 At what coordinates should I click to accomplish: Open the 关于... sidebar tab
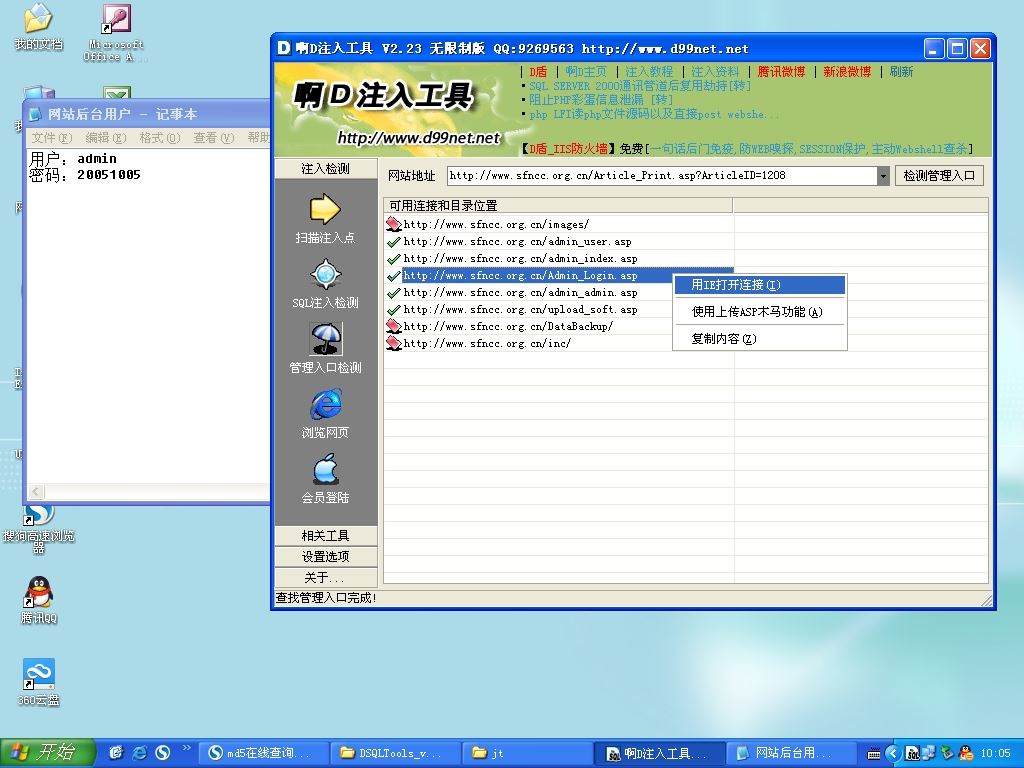click(326, 577)
